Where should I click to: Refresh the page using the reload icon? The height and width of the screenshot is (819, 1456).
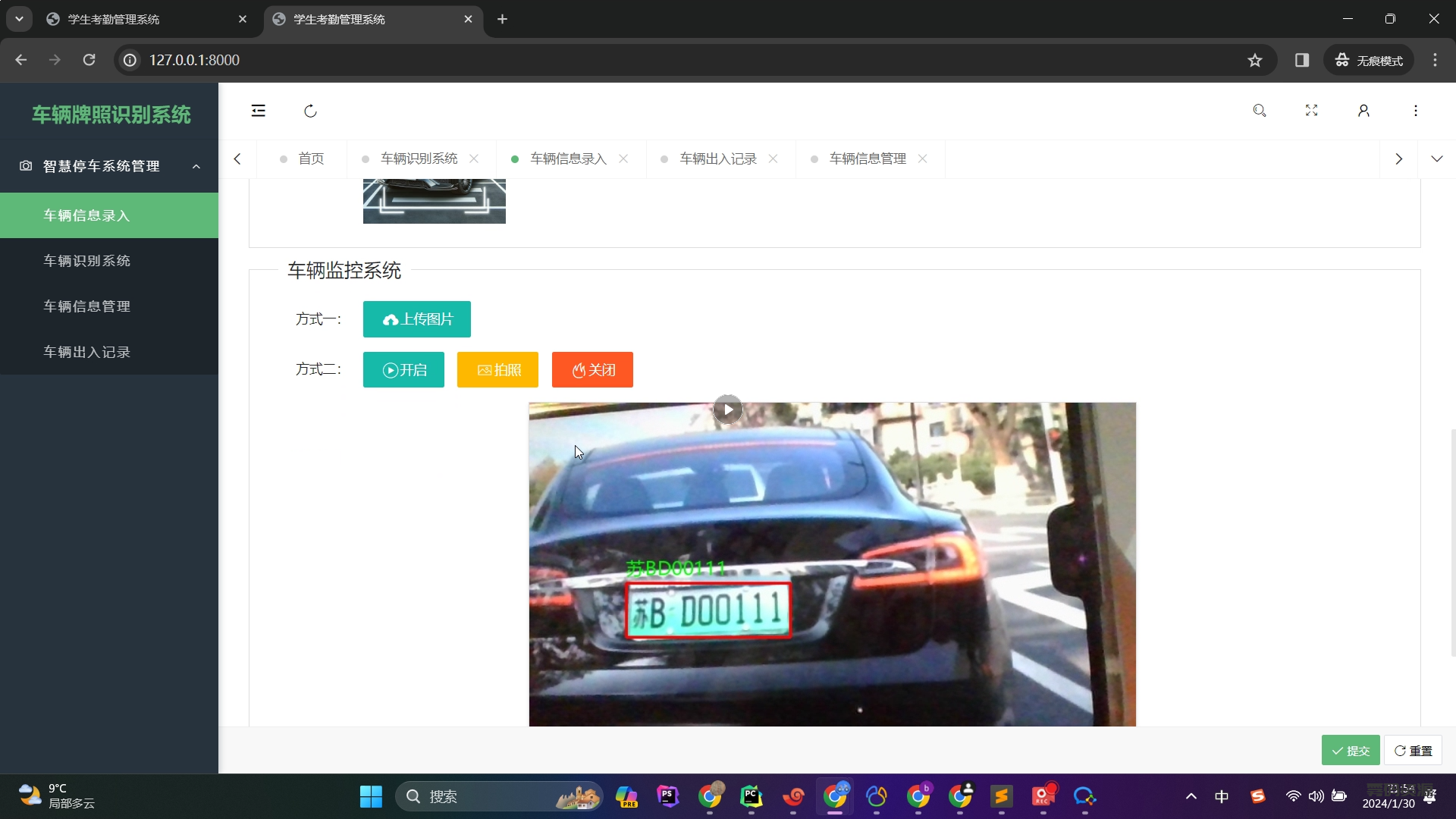310,111
